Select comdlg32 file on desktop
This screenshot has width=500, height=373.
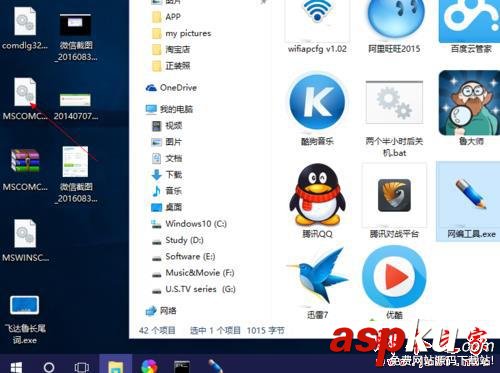[25, 29]
